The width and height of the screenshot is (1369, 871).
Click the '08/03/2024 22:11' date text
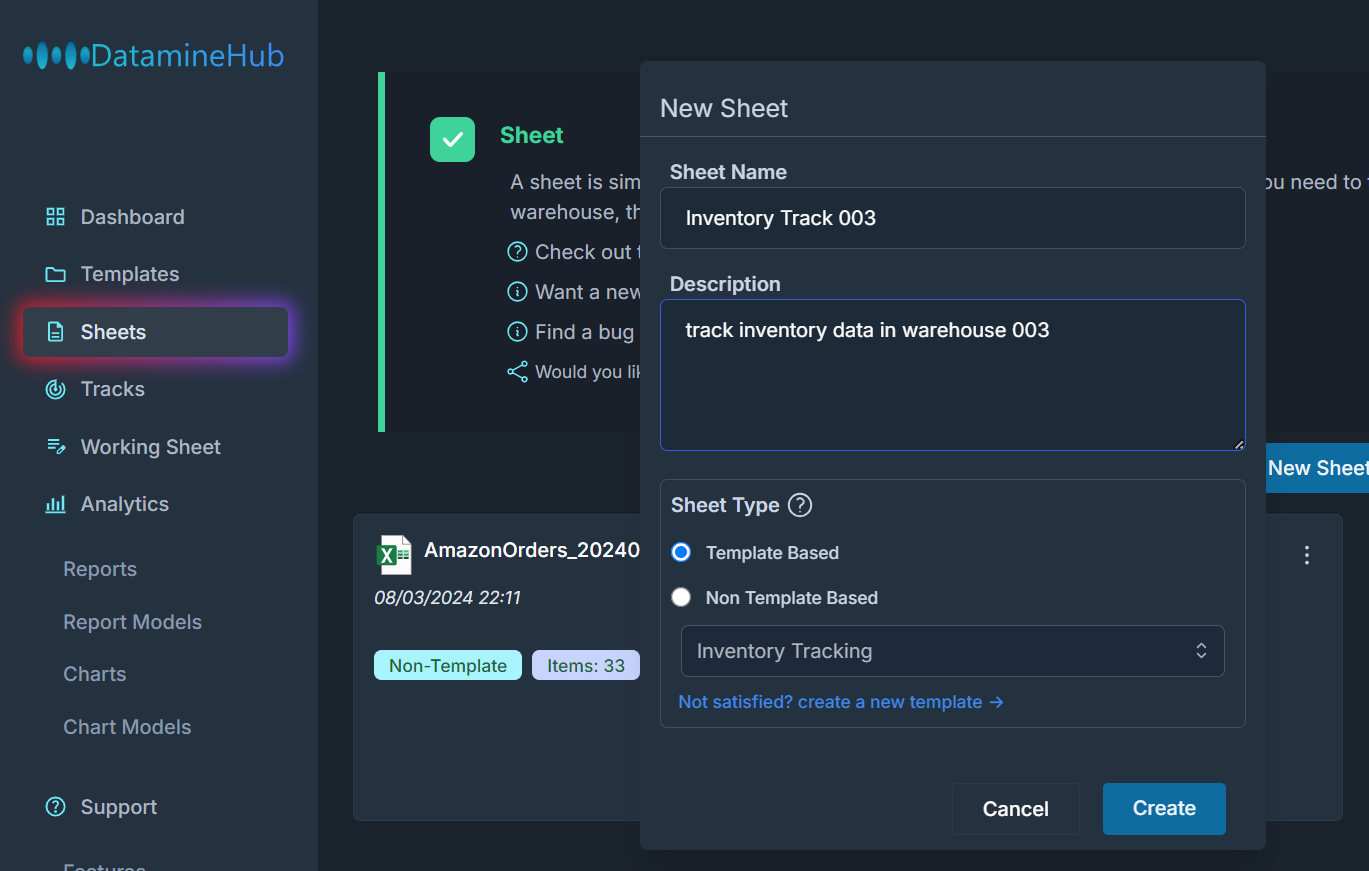point(447,598)
